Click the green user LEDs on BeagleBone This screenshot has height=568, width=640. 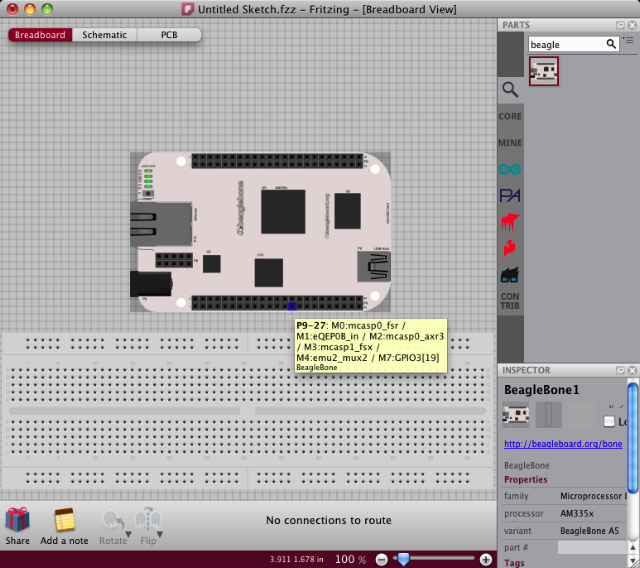pos(148,179)
